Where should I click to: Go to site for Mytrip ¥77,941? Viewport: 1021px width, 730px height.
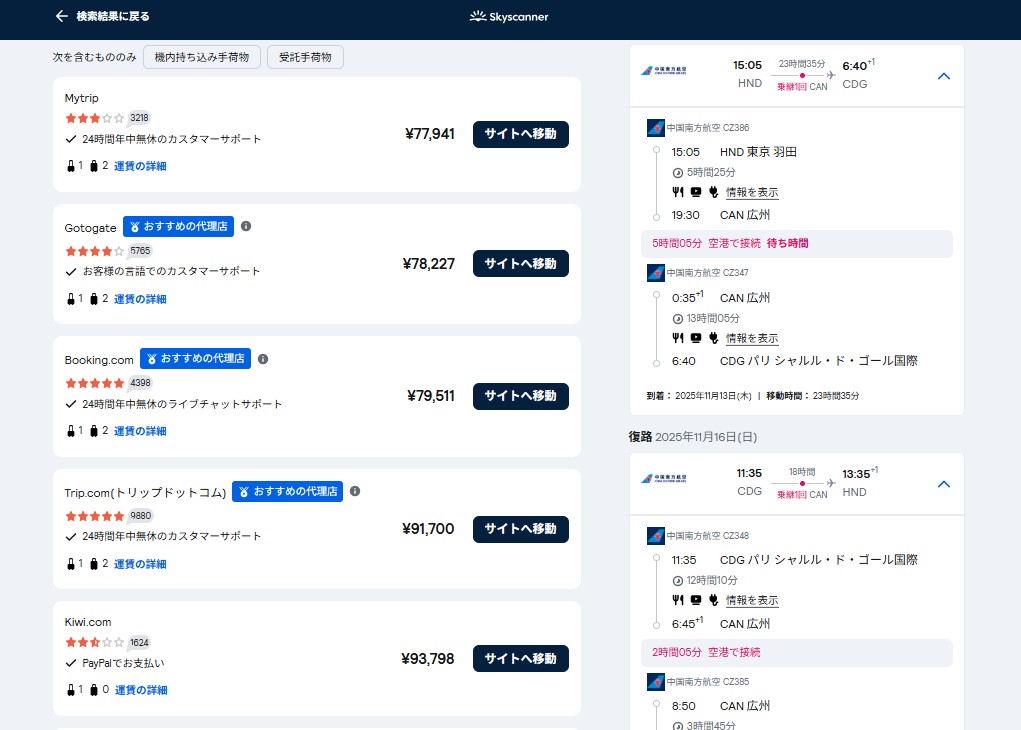[x=520, y=134]
